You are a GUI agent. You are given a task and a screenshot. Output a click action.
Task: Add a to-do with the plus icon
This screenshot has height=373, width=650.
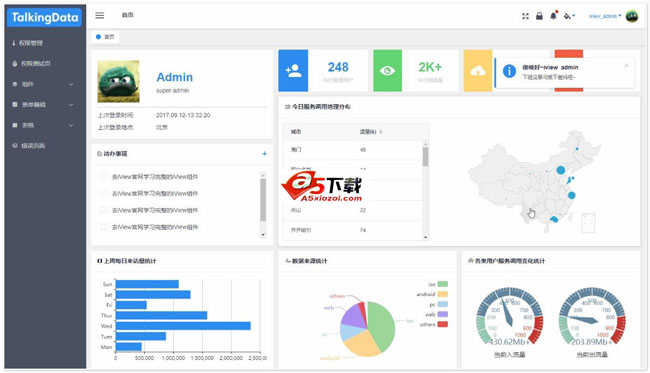[264, 153]
